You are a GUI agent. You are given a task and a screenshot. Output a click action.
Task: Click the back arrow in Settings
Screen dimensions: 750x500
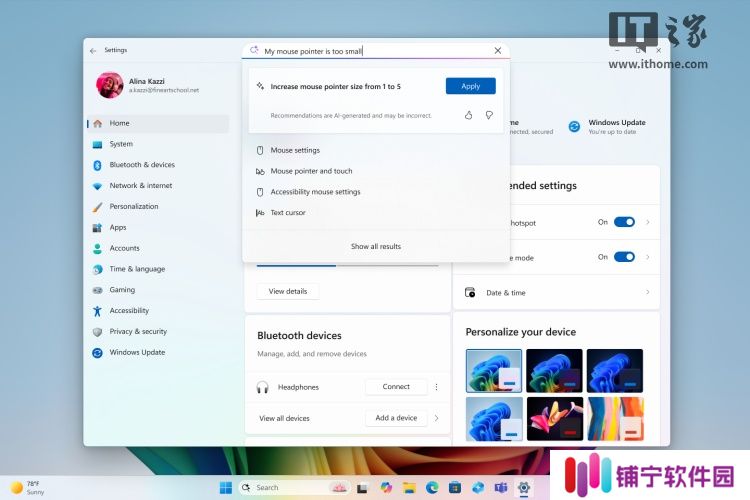pyautogui.click(x=93, y=50)
